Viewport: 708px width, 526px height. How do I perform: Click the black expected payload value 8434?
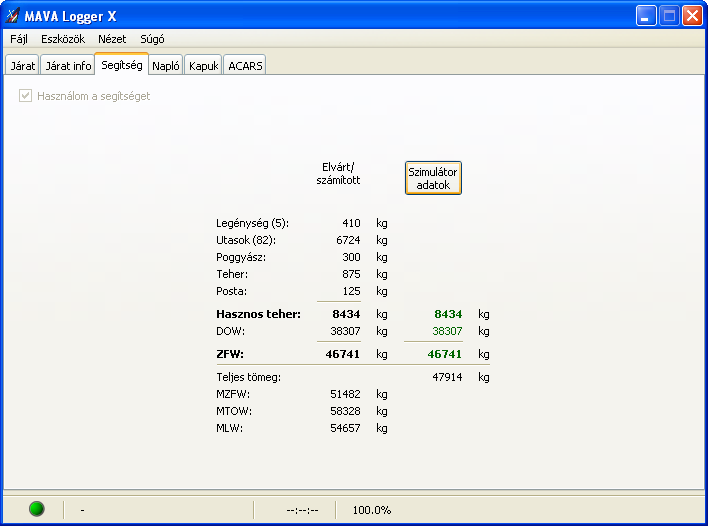346,314
